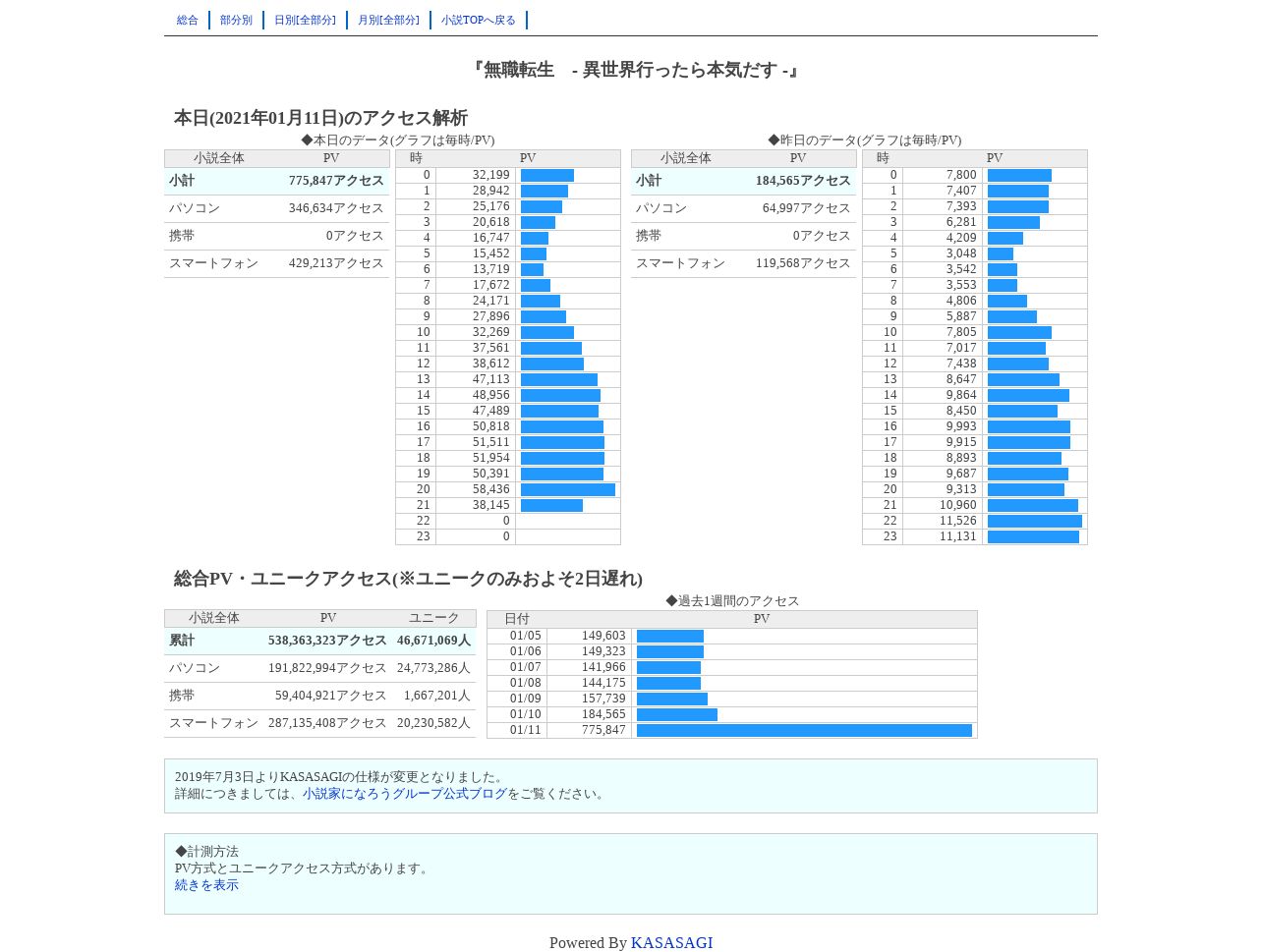
Task: Click mobile cumulative value 59,404,921アクセス
Action: [330, 696]
